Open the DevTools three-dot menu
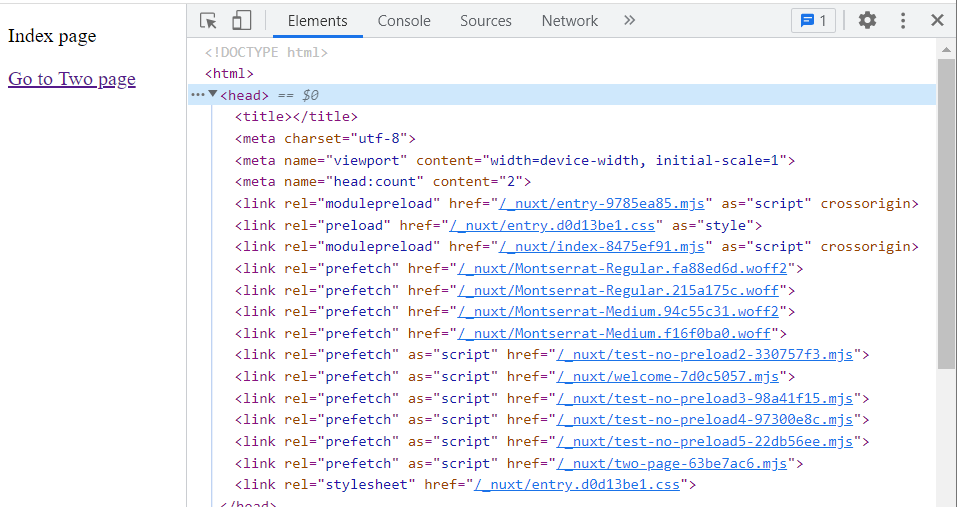Image resolution: width=957 pixels, height=507 pixels. (903, 21)
